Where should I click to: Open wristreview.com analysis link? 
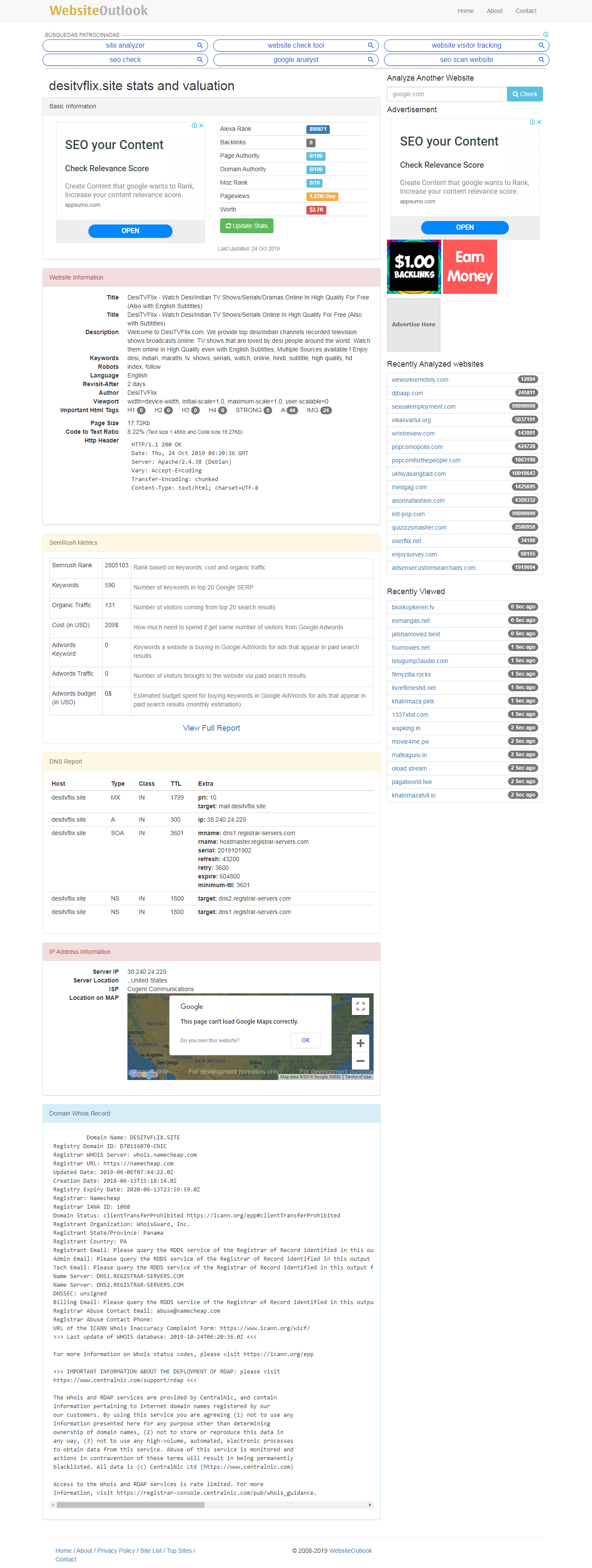[413, 433]
